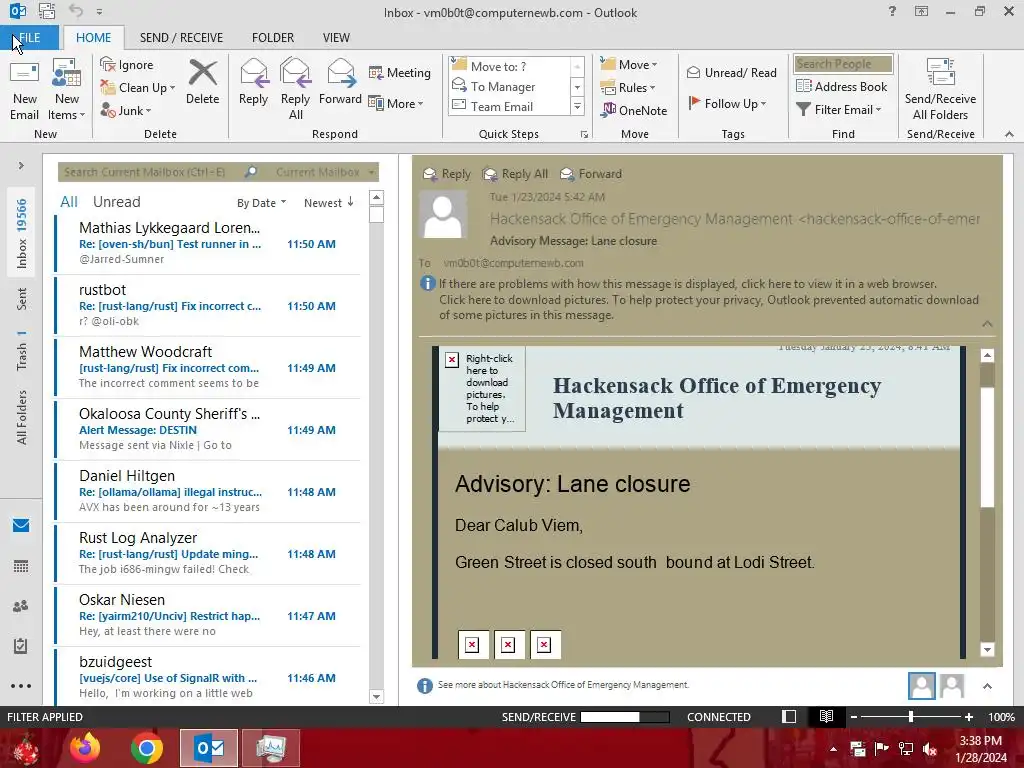Toggle Unread/Read status
Image resolution: width=1024 pixels, height=768 pixels.
click(732, 72)
